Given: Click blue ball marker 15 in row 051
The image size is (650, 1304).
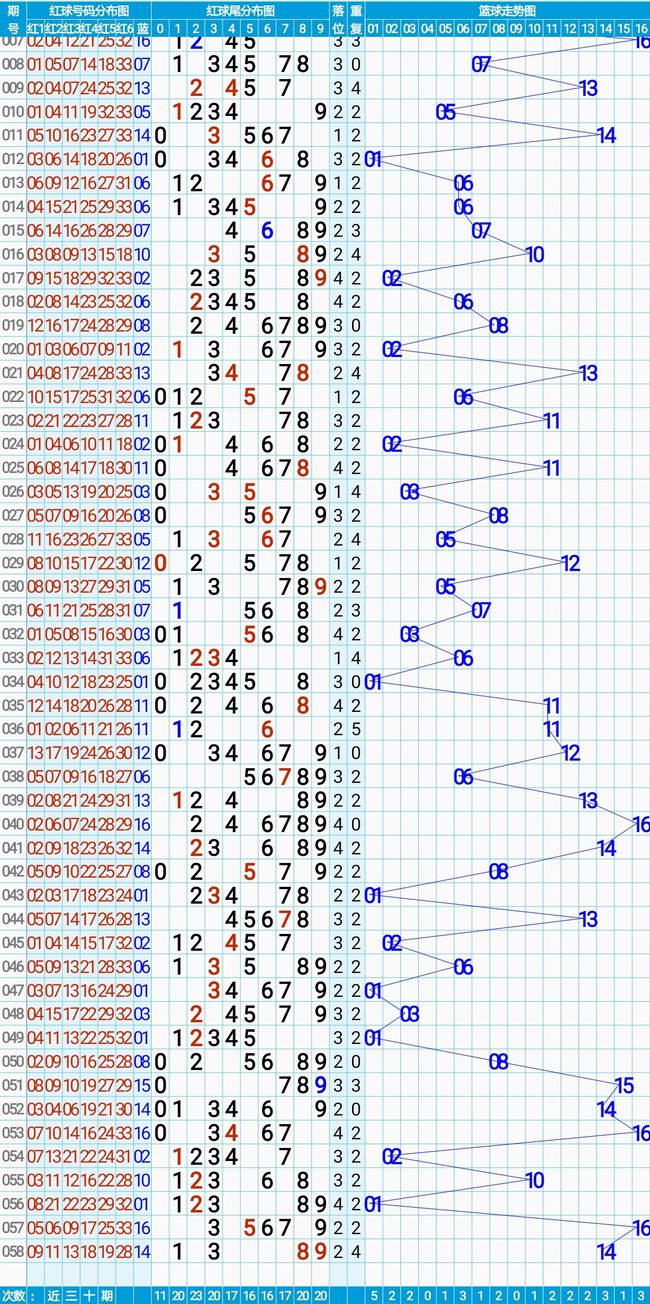Looking at the screenshot, I should pyautogui.click(x=624, y=1085).
